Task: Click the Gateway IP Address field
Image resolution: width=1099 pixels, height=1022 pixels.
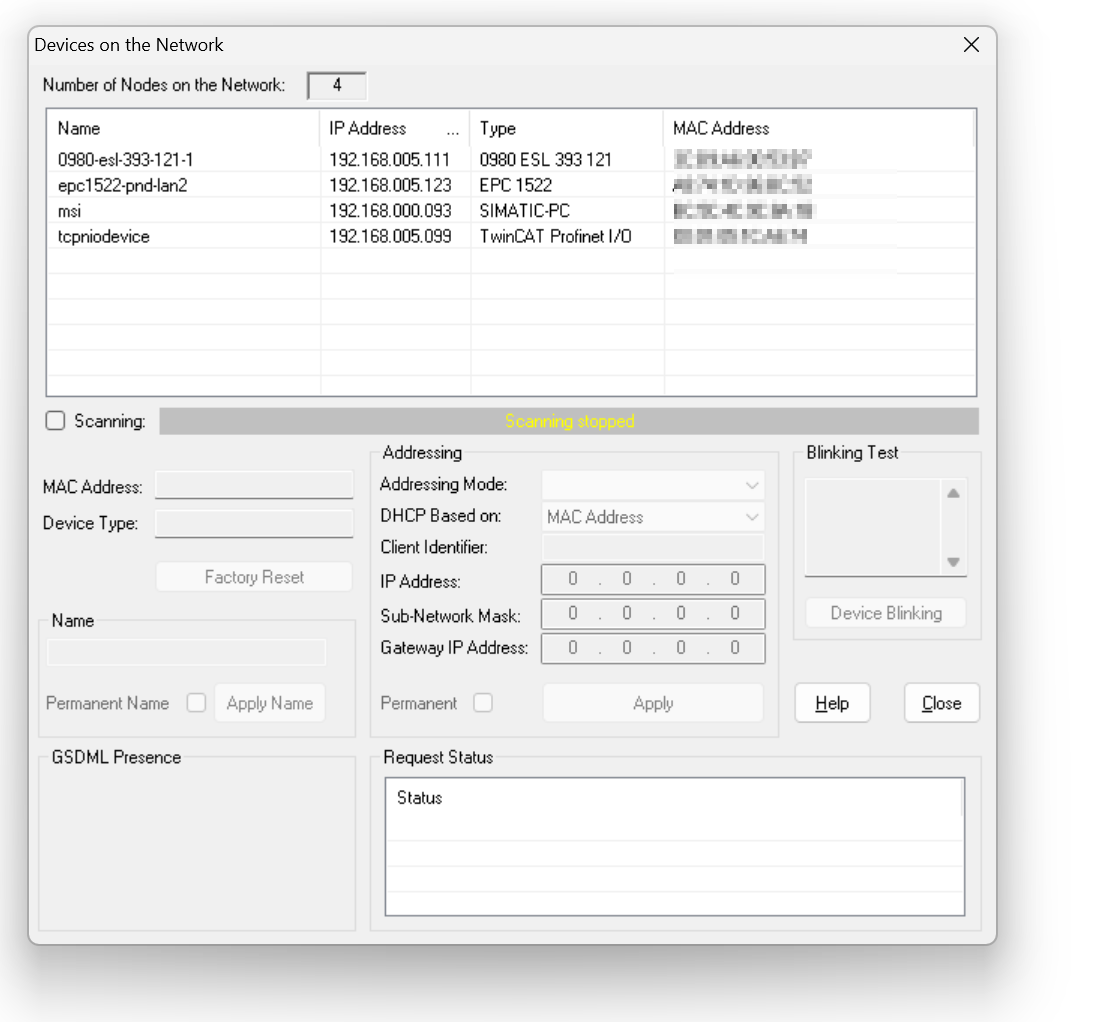Action: [653, 648]
